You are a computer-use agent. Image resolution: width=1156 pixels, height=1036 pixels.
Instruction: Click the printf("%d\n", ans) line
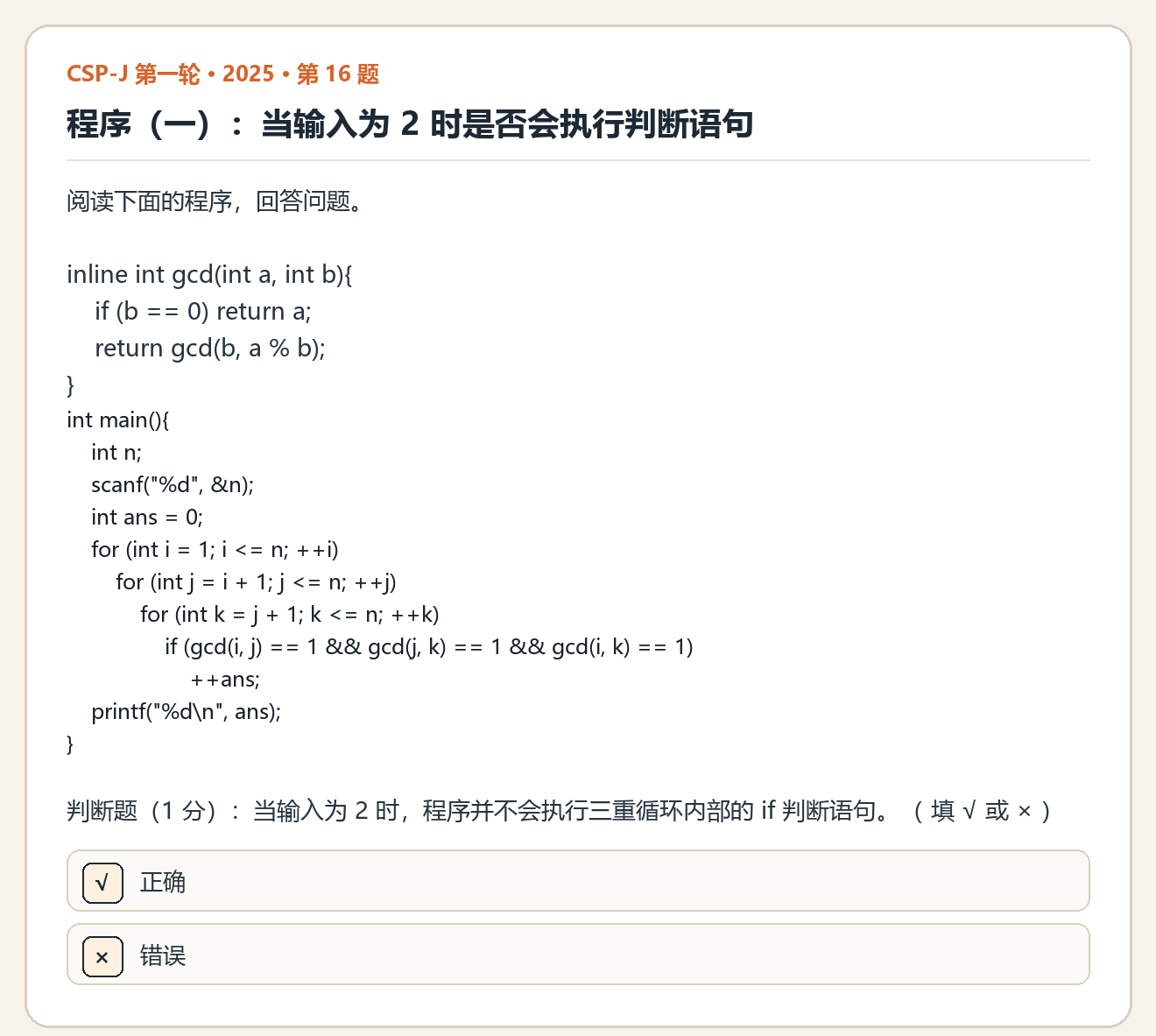(187, 712)
